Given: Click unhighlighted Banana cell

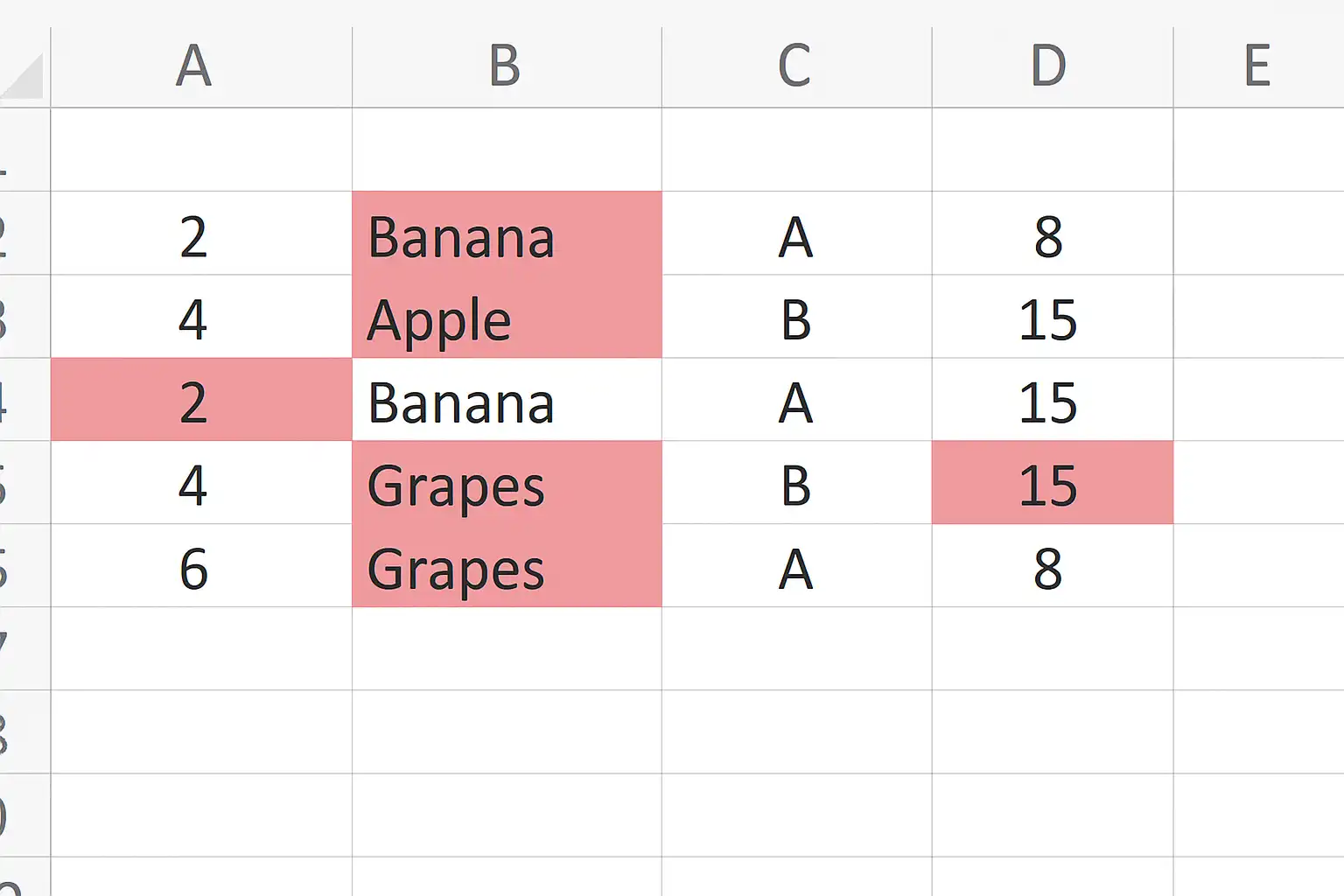Looking at the screenshot, I should (507, 399).
